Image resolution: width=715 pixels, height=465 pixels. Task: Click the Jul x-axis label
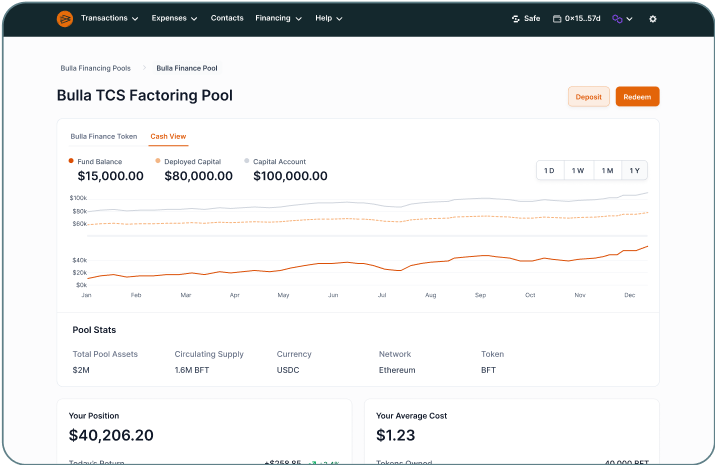pyautogui.click(x=382, y=295)
